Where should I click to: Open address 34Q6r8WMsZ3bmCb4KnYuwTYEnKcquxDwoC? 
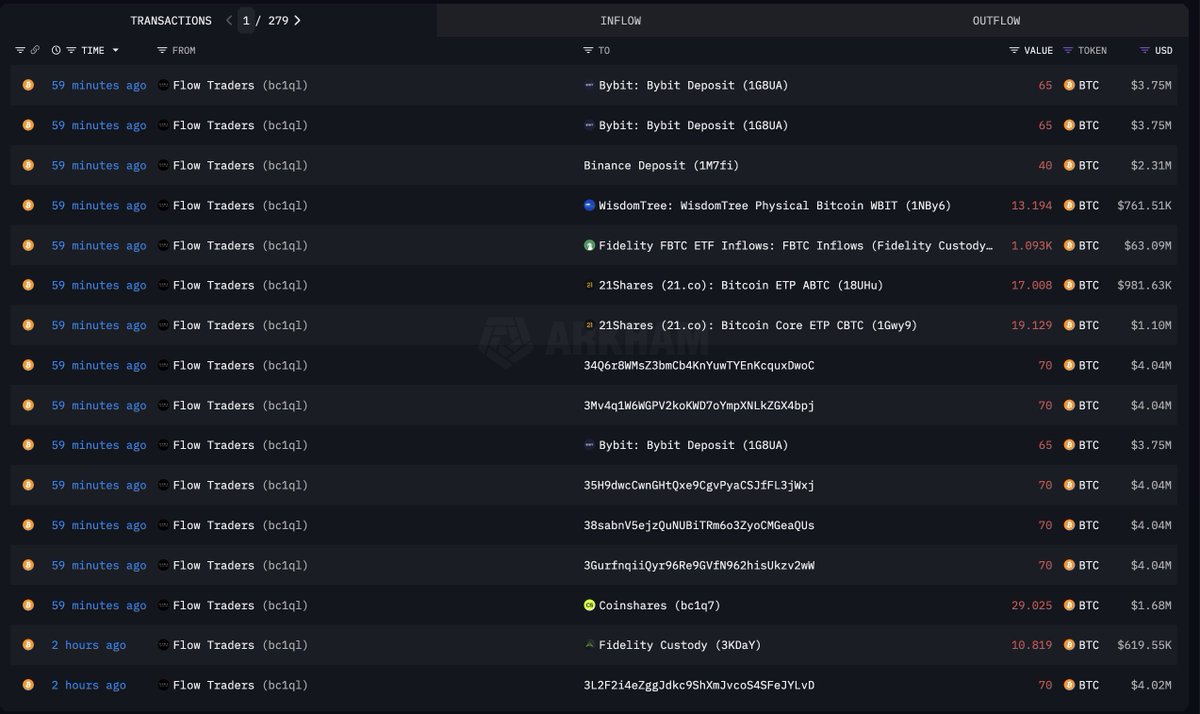[699, 365]
